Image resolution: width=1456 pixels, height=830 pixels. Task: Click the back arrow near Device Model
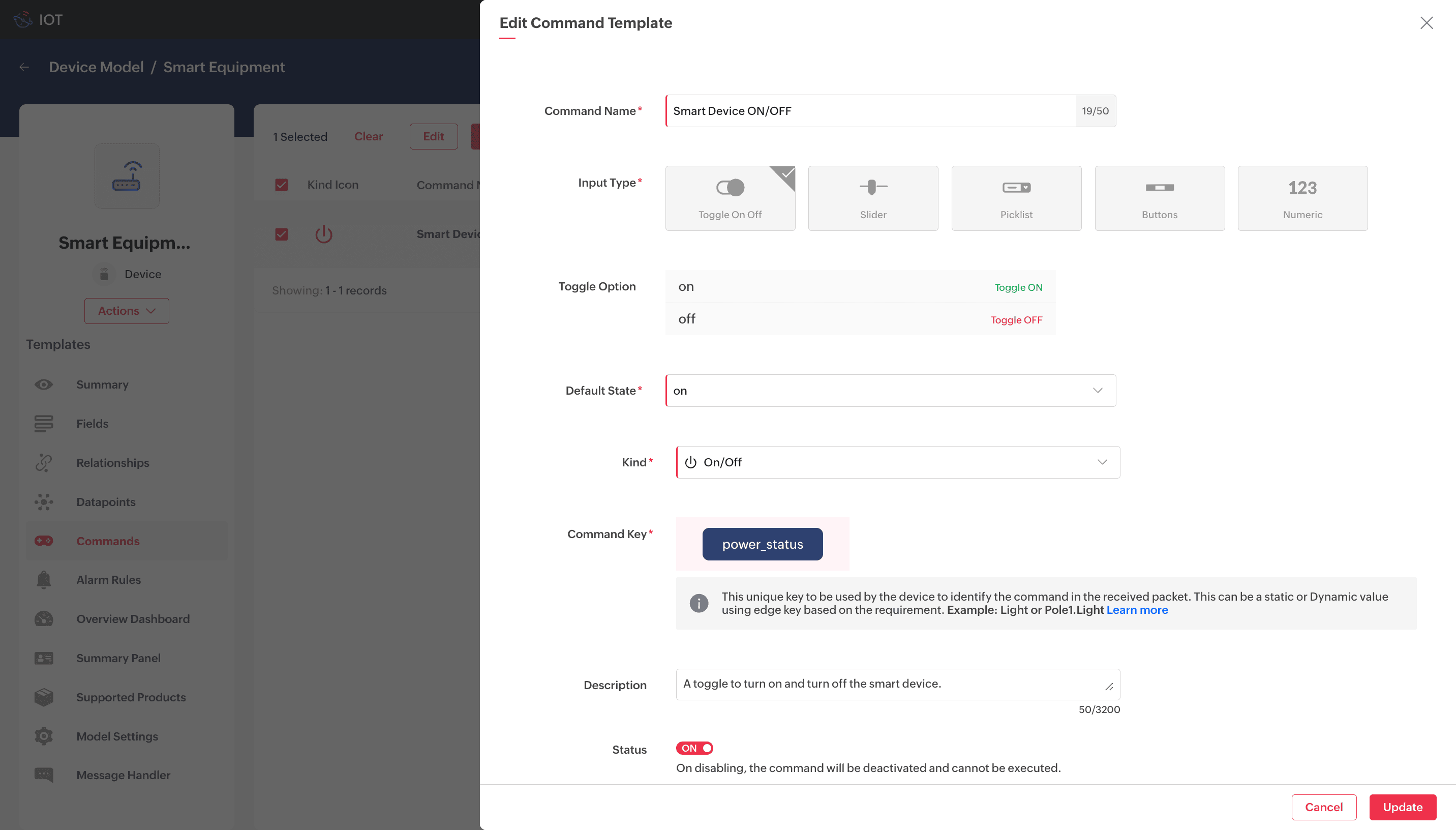(24, 67)
